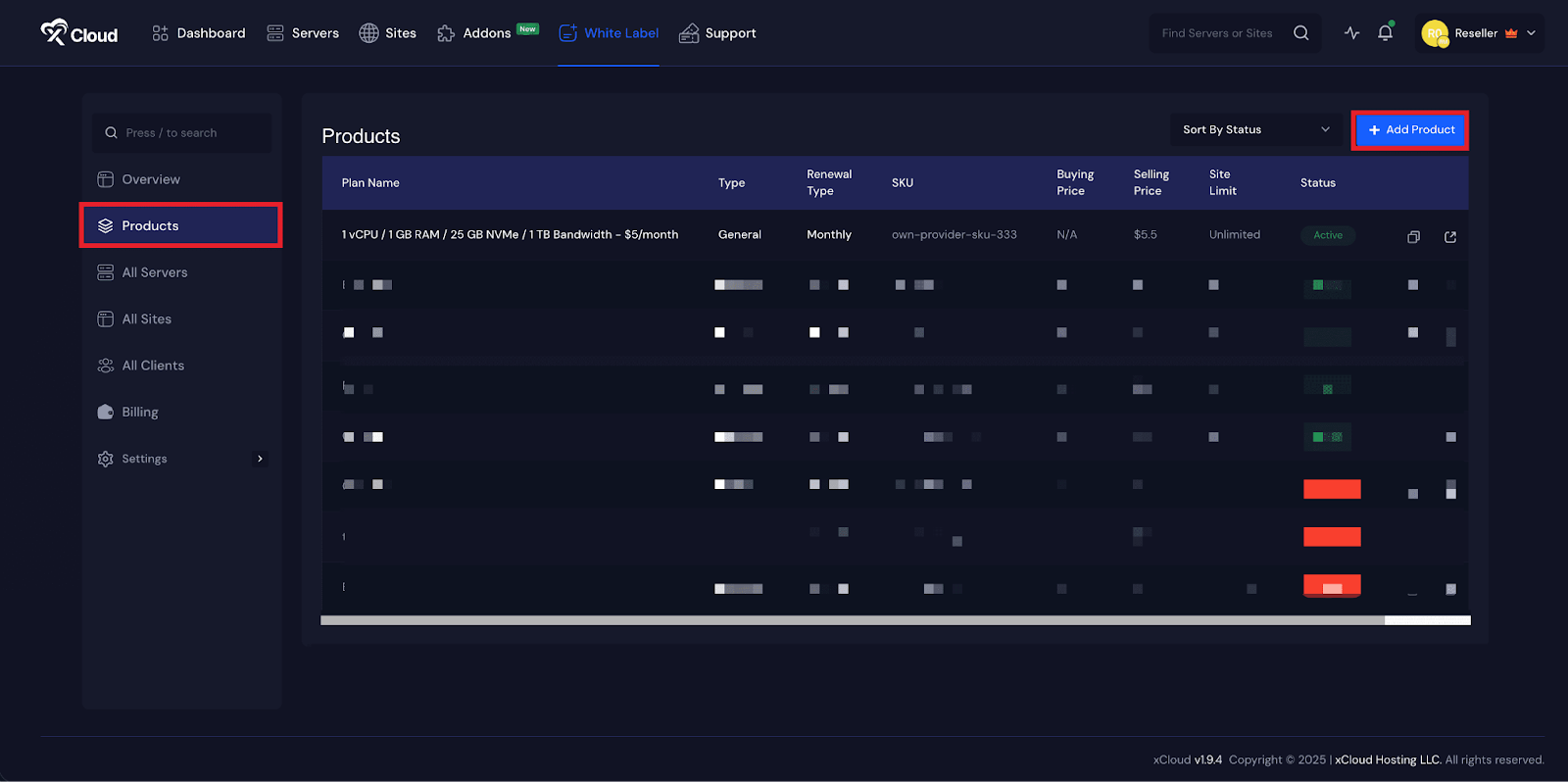This screenshot has height=782, width=1568.
Task: Open the notifications bell
Action: [x=1385, y=33]
